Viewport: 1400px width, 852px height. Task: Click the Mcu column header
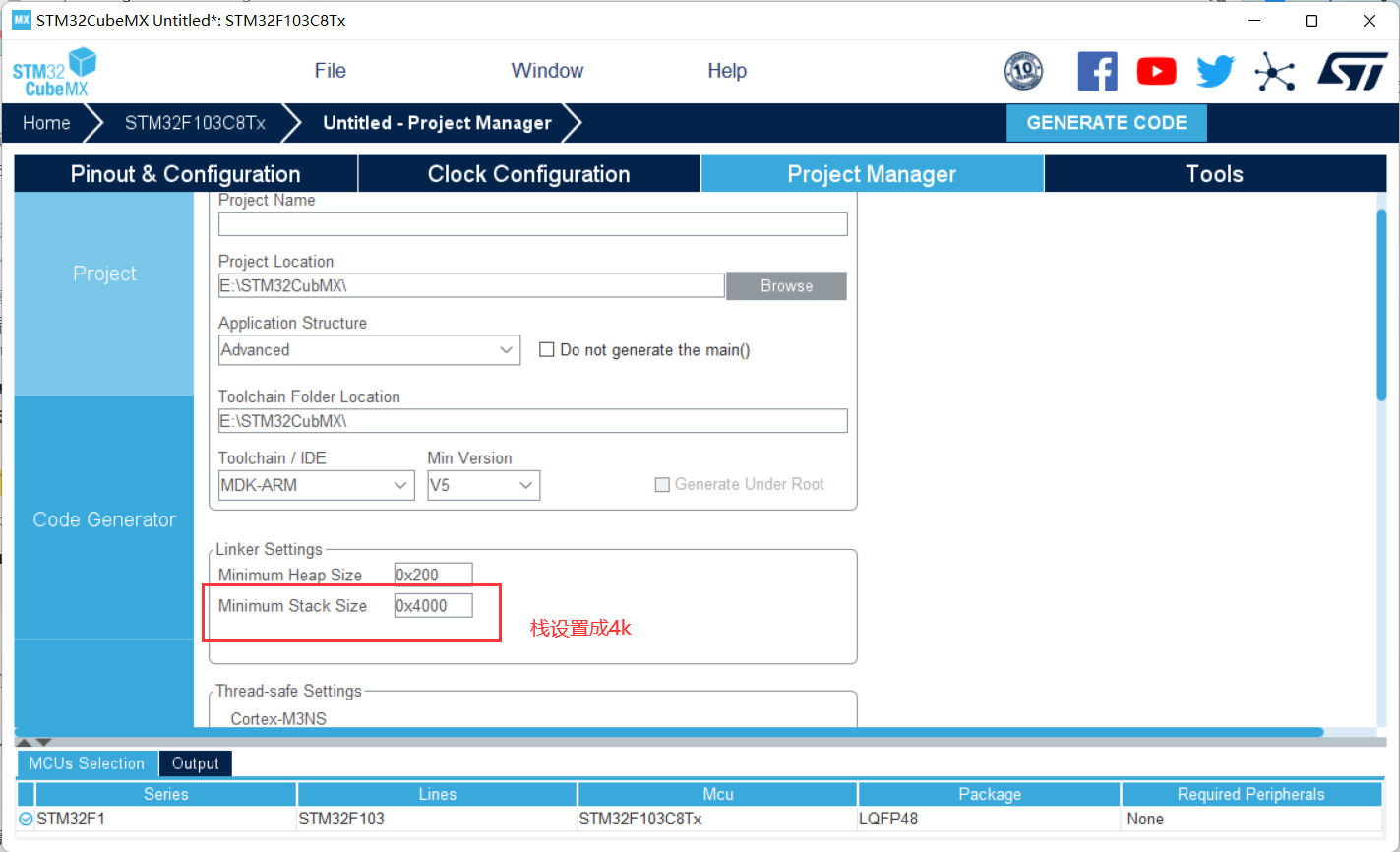718,794
